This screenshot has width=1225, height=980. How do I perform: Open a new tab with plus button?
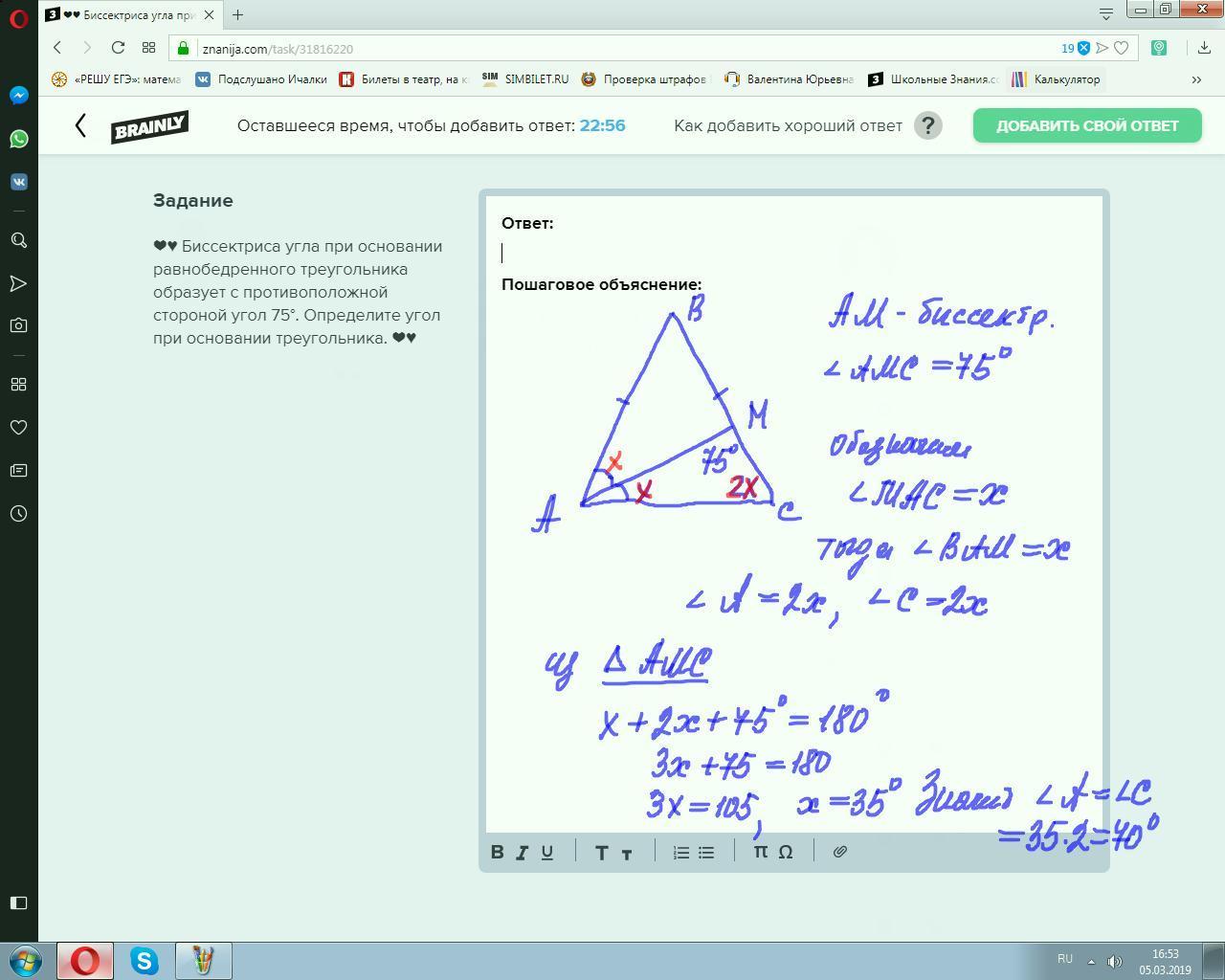(237, 14)
